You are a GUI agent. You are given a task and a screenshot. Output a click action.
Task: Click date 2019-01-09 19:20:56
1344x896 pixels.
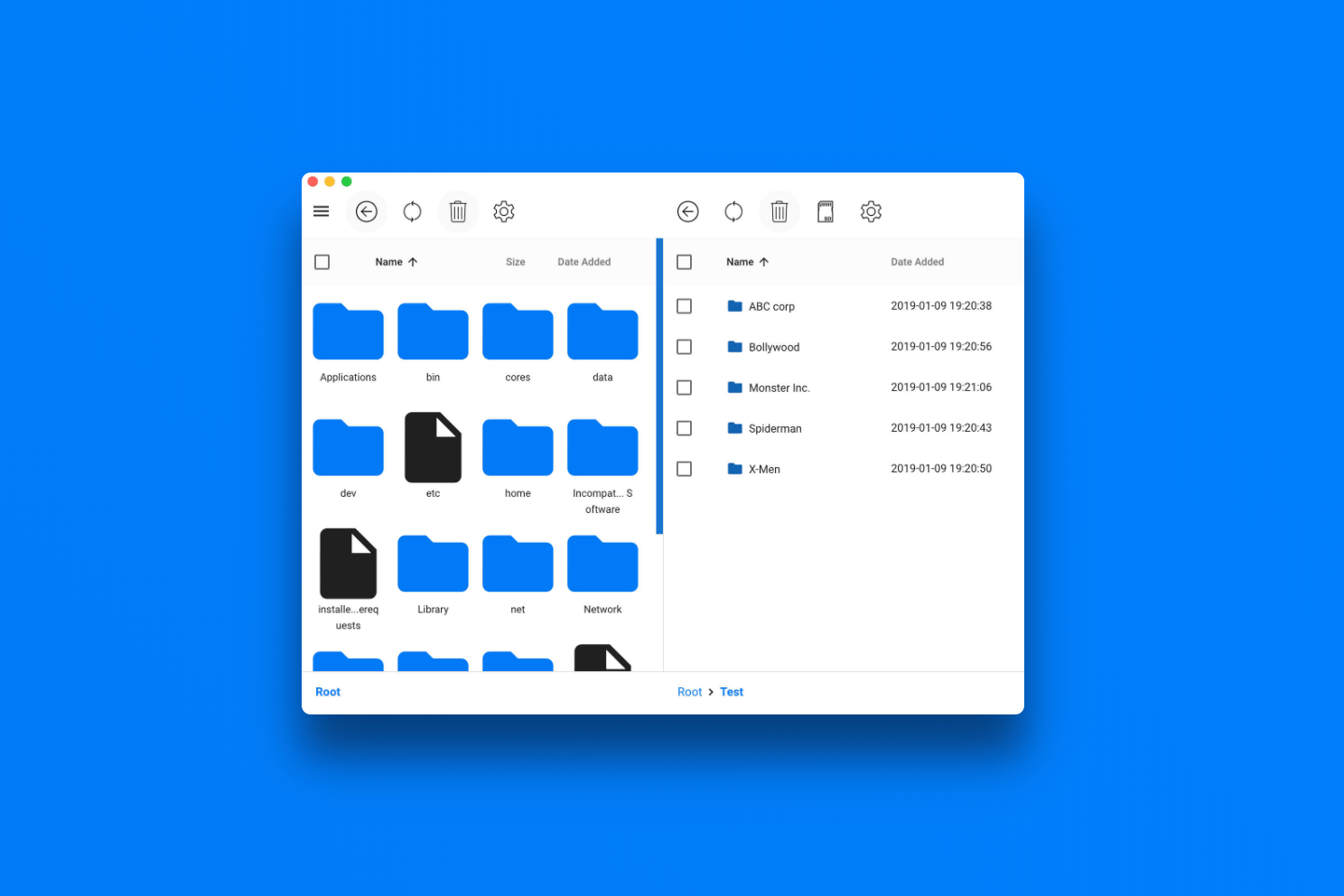(941, 347)
